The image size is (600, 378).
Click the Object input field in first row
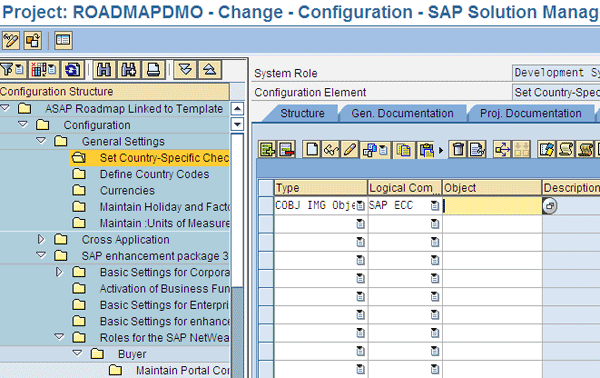(492, 206)
